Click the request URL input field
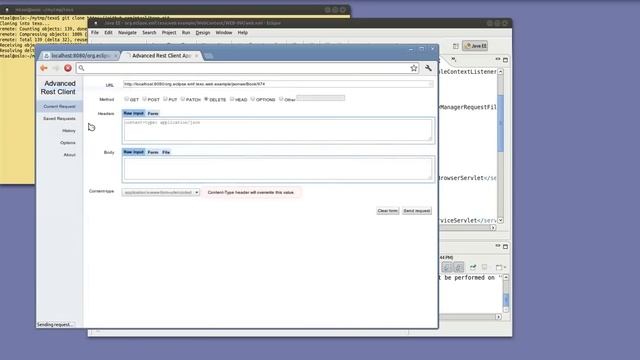640x360 pixels. (x=278, y=84)
